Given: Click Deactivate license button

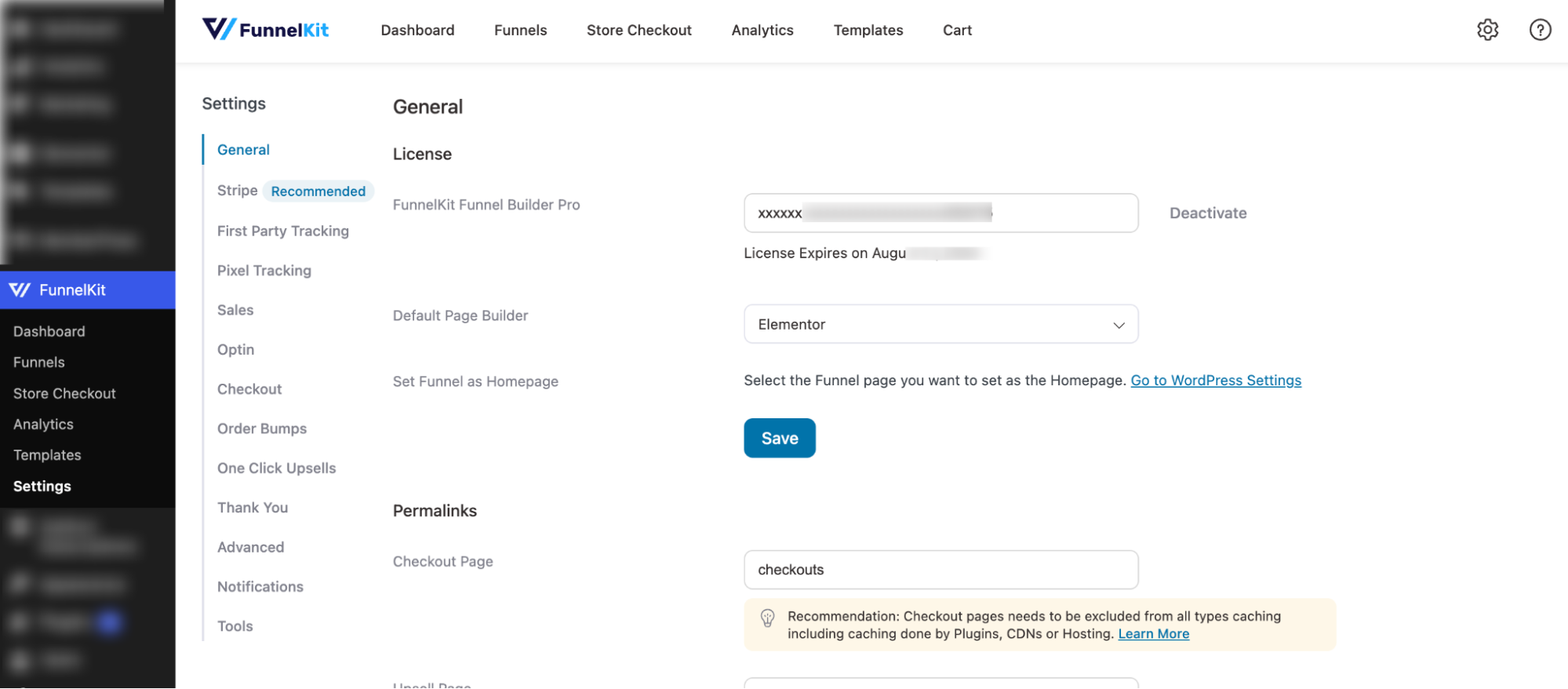Looking at the screenshot, I should (1207, 213).
